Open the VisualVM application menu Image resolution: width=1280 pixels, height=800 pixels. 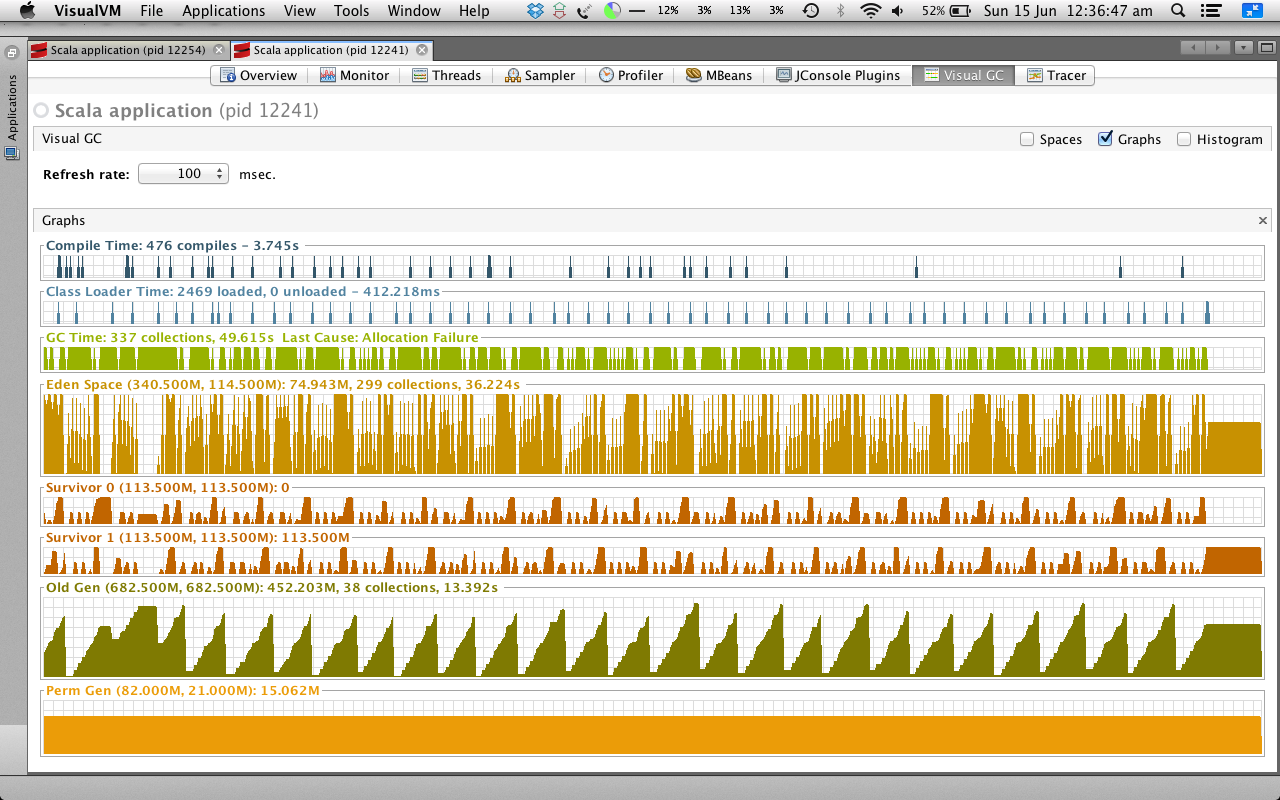(x=88, y=11)
